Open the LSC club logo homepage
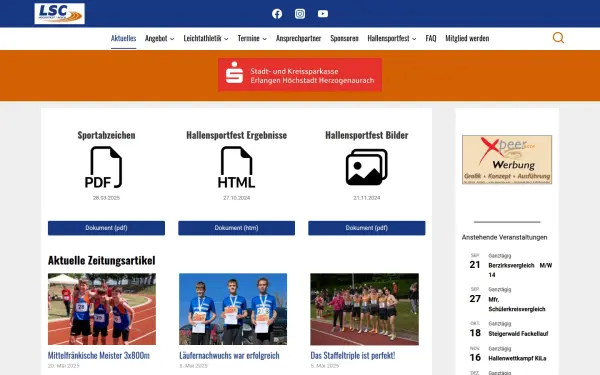This screenshot has width=600, height=375. (60, 13)
